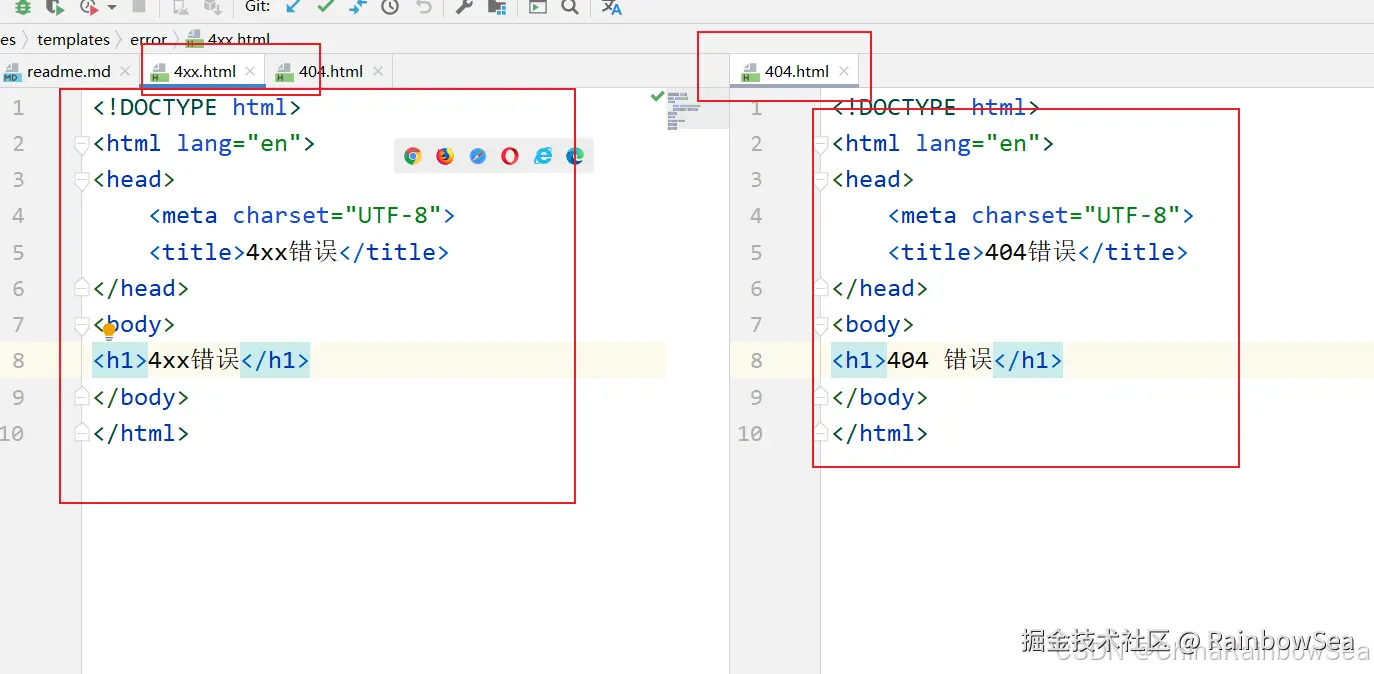Click the Debug bug icon in toolbar

23,7
